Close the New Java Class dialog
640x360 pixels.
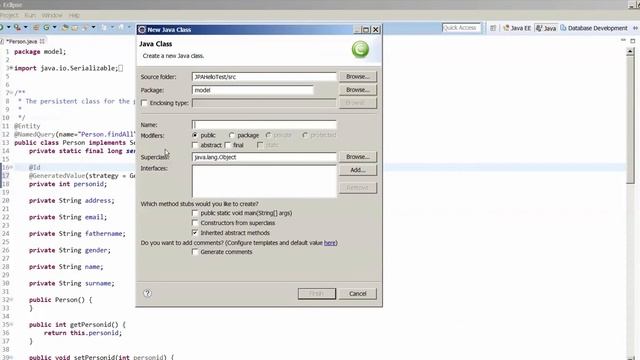[x=376, y=29]
